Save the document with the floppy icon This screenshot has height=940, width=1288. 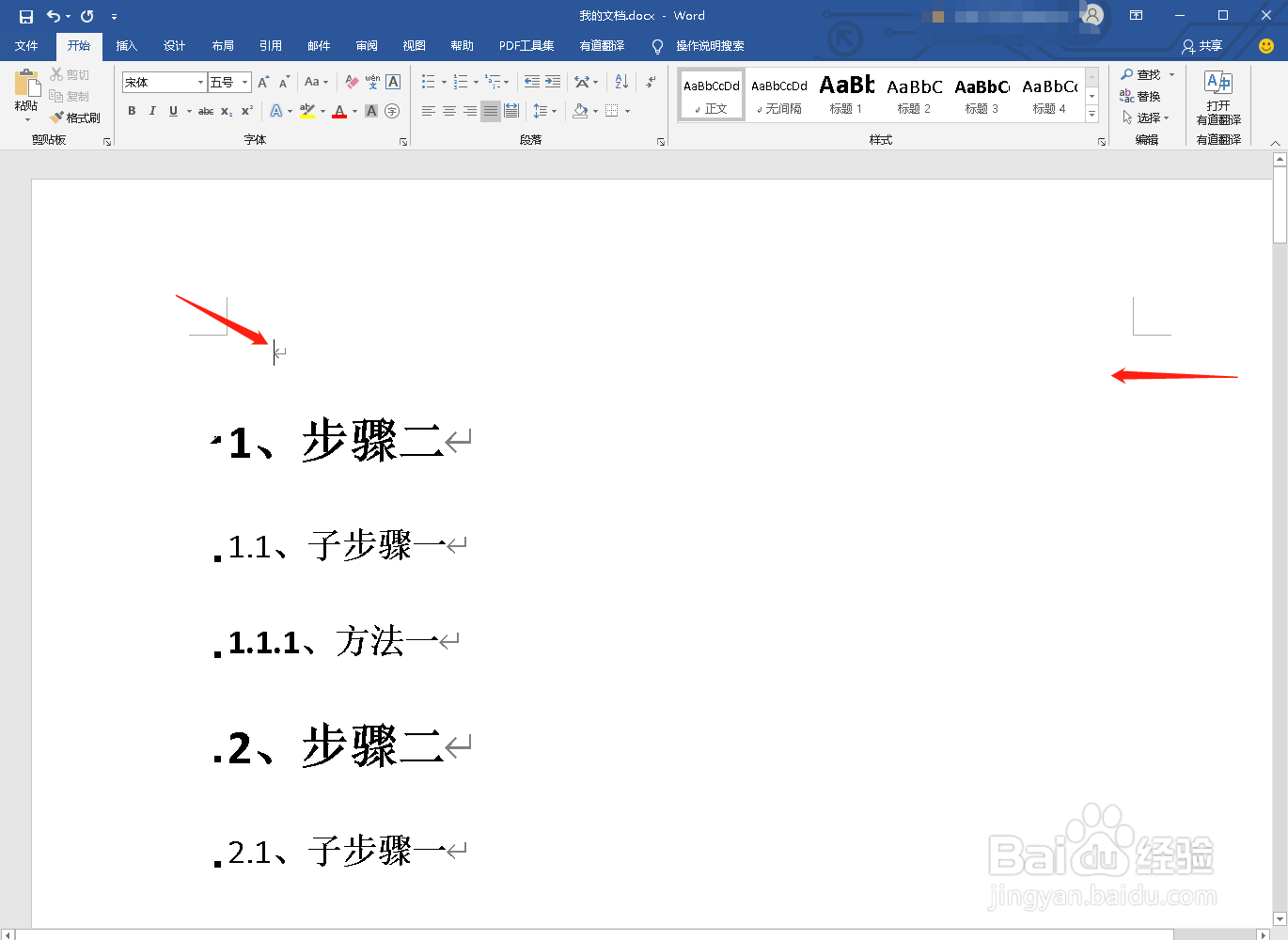point(26,16)
